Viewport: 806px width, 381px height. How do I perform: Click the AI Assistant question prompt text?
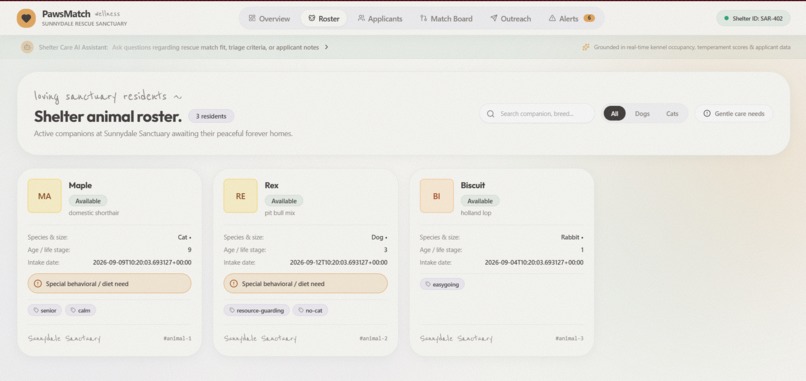(215, 47)
